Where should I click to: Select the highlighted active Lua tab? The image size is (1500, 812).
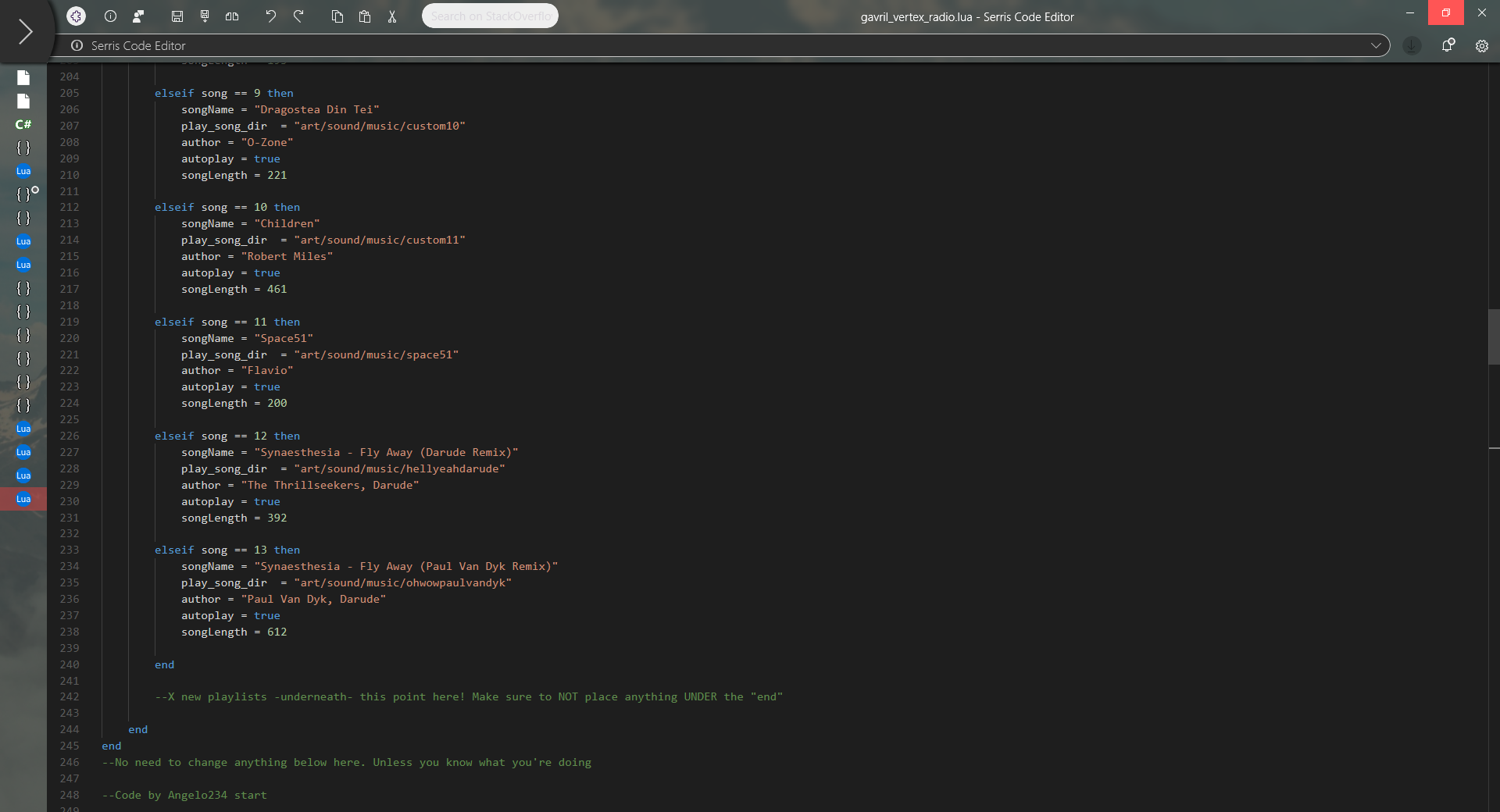[23, 499]
